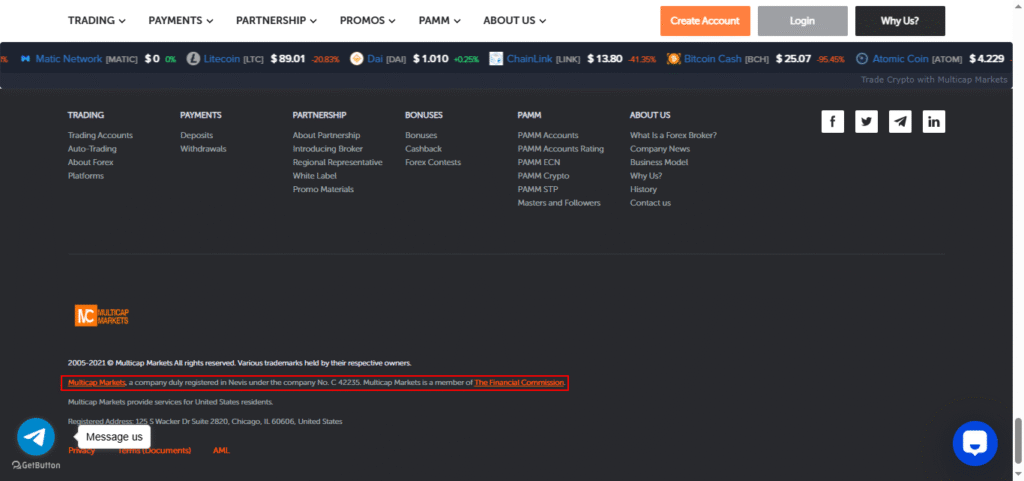1024x481 pixels.
Task: Open Bonuses link under BONUSES heading
Action: [x=421, y=135]
